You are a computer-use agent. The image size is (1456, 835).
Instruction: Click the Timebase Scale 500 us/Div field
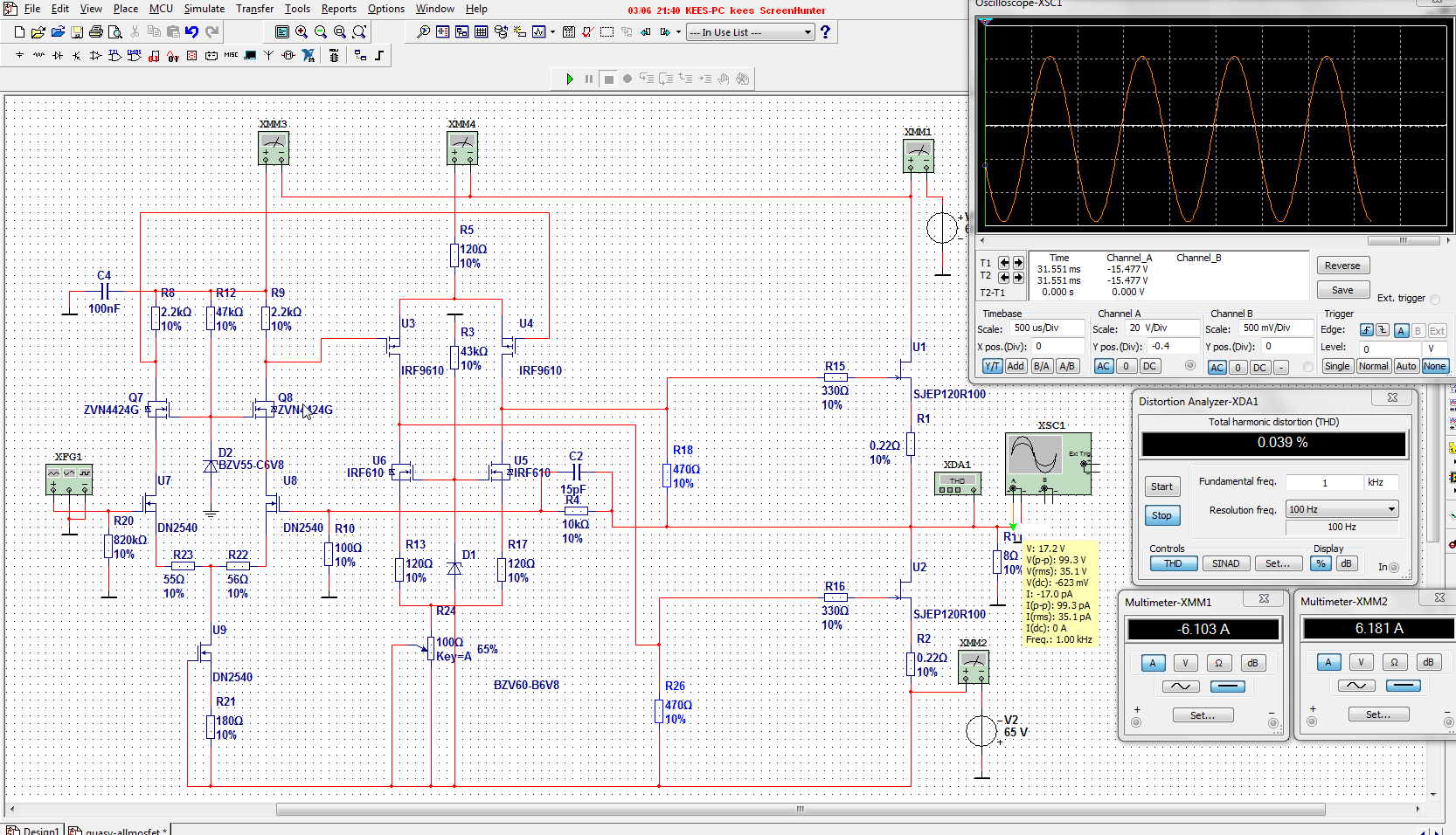tap(1047, 328)
